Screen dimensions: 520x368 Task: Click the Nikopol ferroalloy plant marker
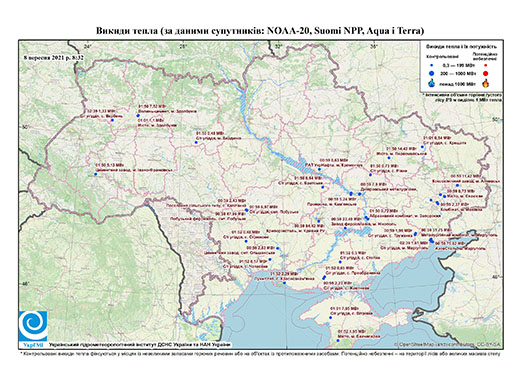coord(344,228)
